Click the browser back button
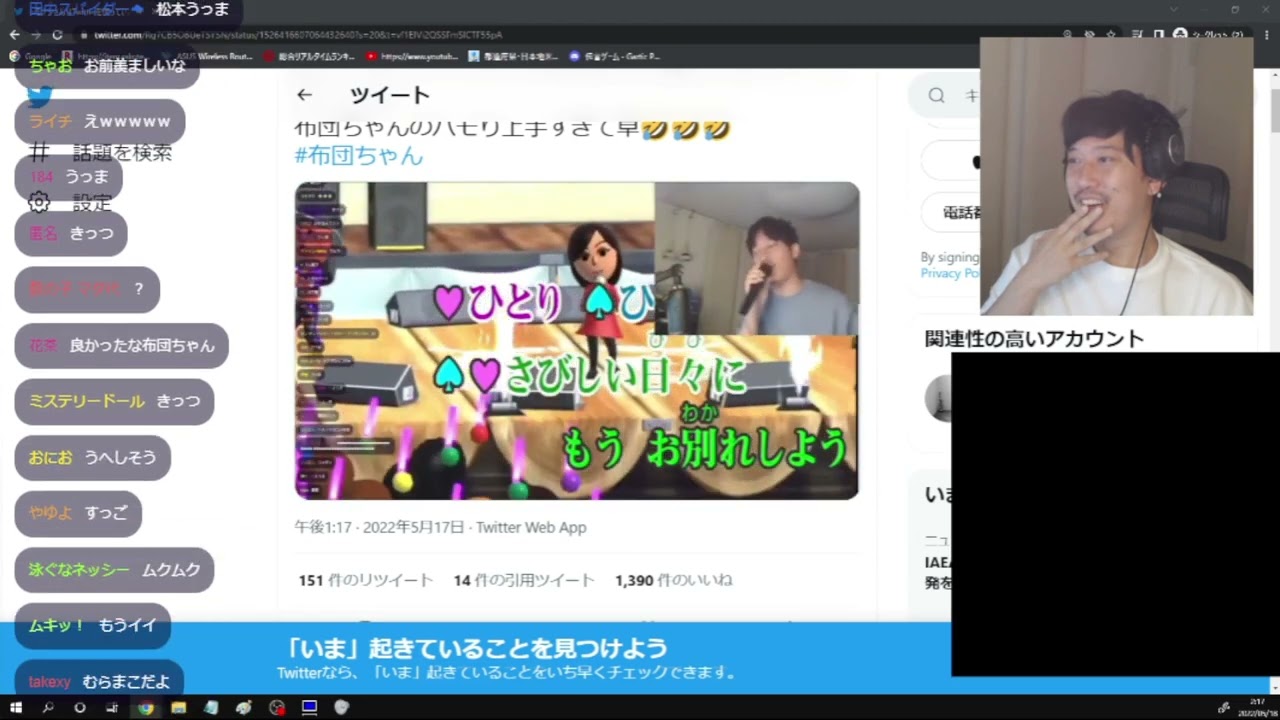 coord(14,34)
